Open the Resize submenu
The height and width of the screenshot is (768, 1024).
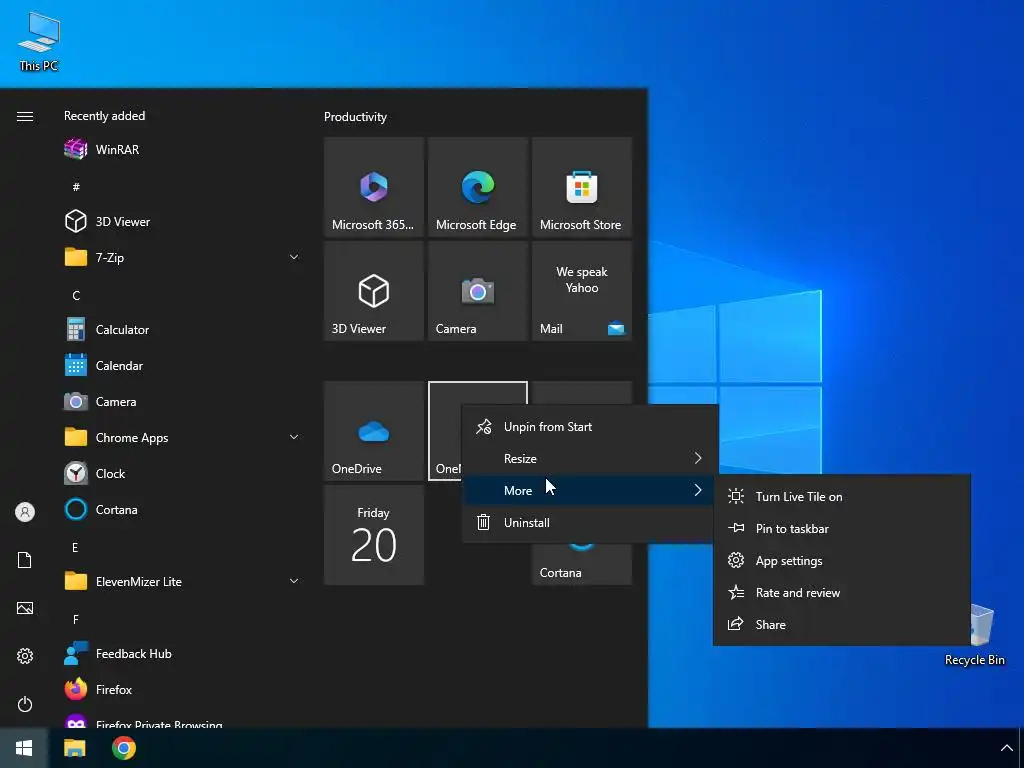tap(590, 458)
